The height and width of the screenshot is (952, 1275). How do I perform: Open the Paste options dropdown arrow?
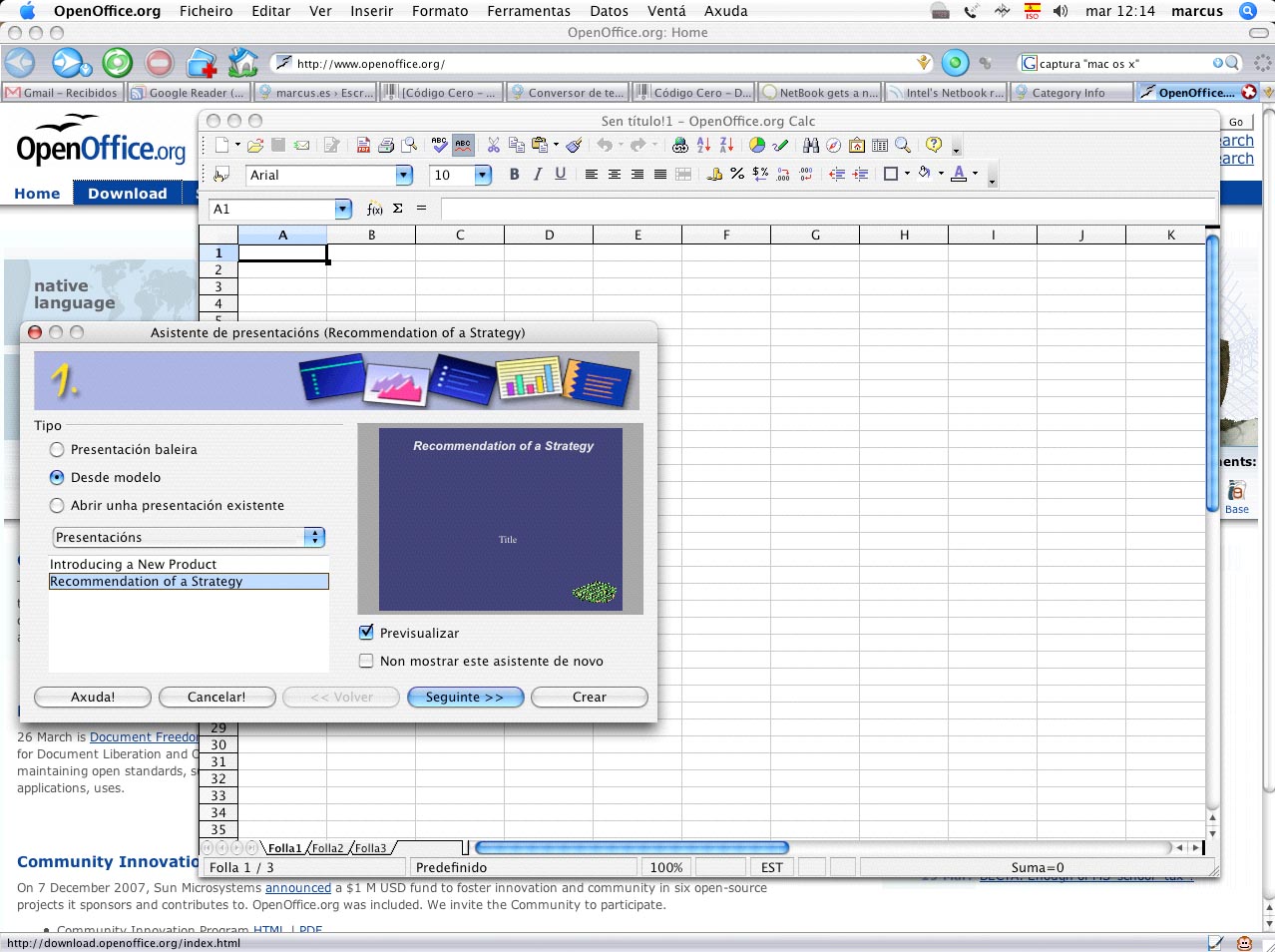pos(556,146)
